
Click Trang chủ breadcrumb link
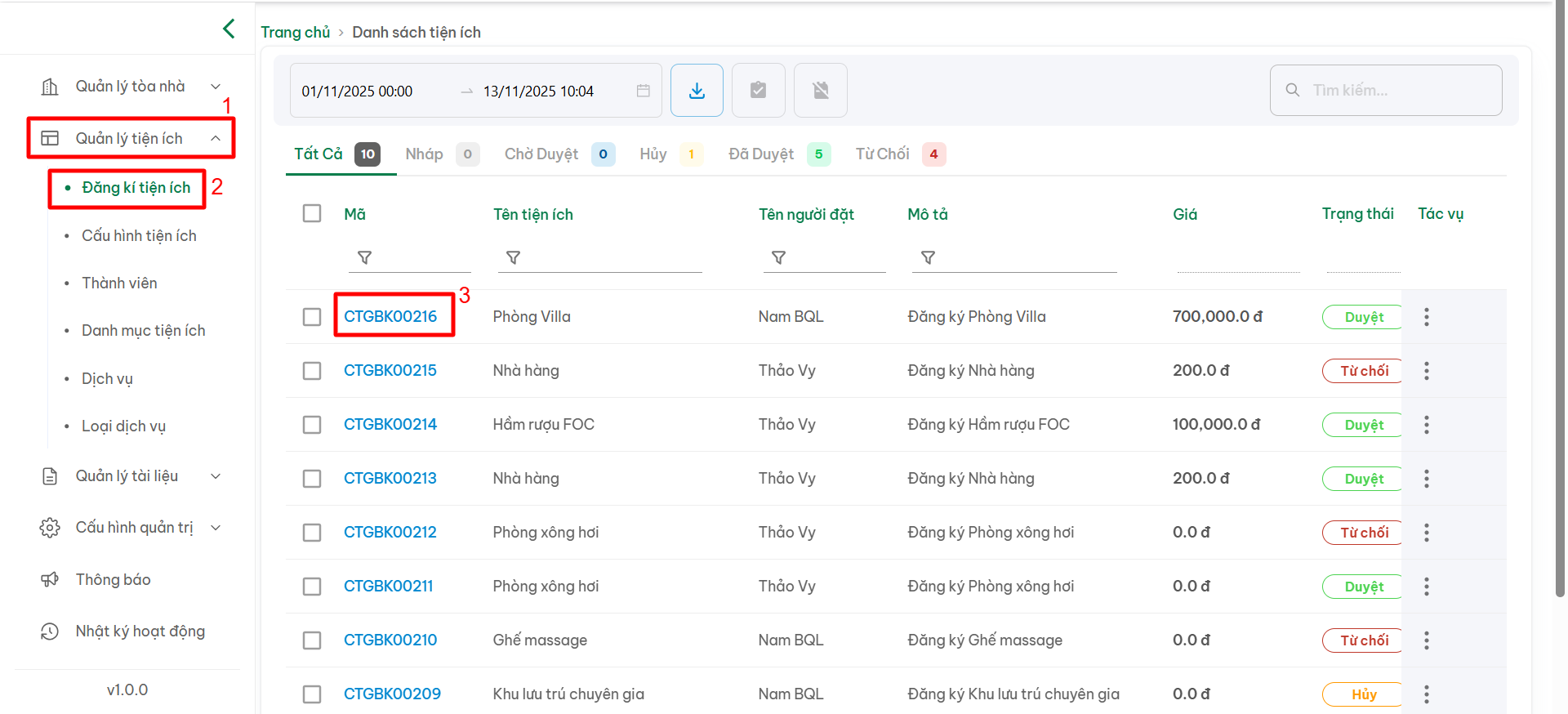[x=295, y=32]
